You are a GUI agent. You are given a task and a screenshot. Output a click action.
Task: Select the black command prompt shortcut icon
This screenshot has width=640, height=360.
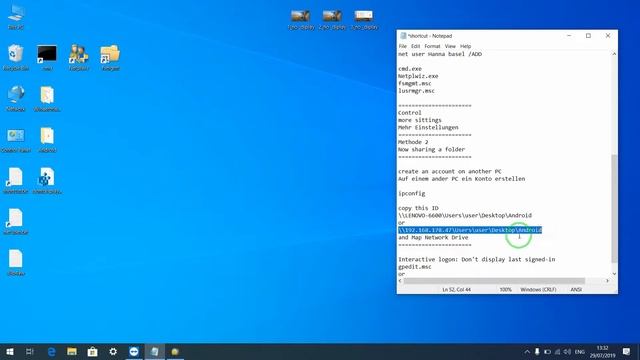47,58
